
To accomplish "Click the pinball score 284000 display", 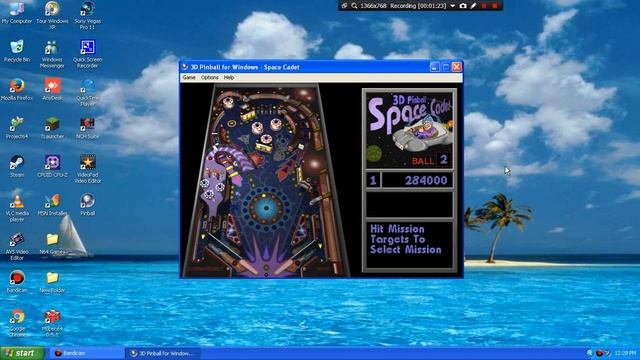I will [417, 180].
